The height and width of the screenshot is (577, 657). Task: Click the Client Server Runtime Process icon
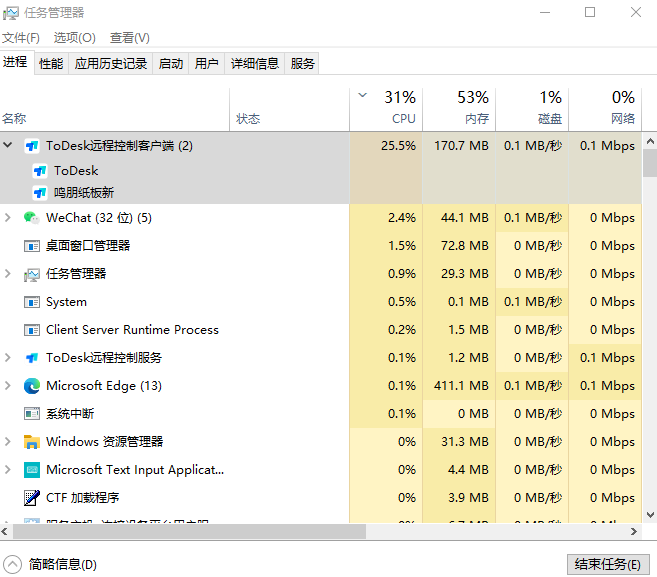pos(32,330)
